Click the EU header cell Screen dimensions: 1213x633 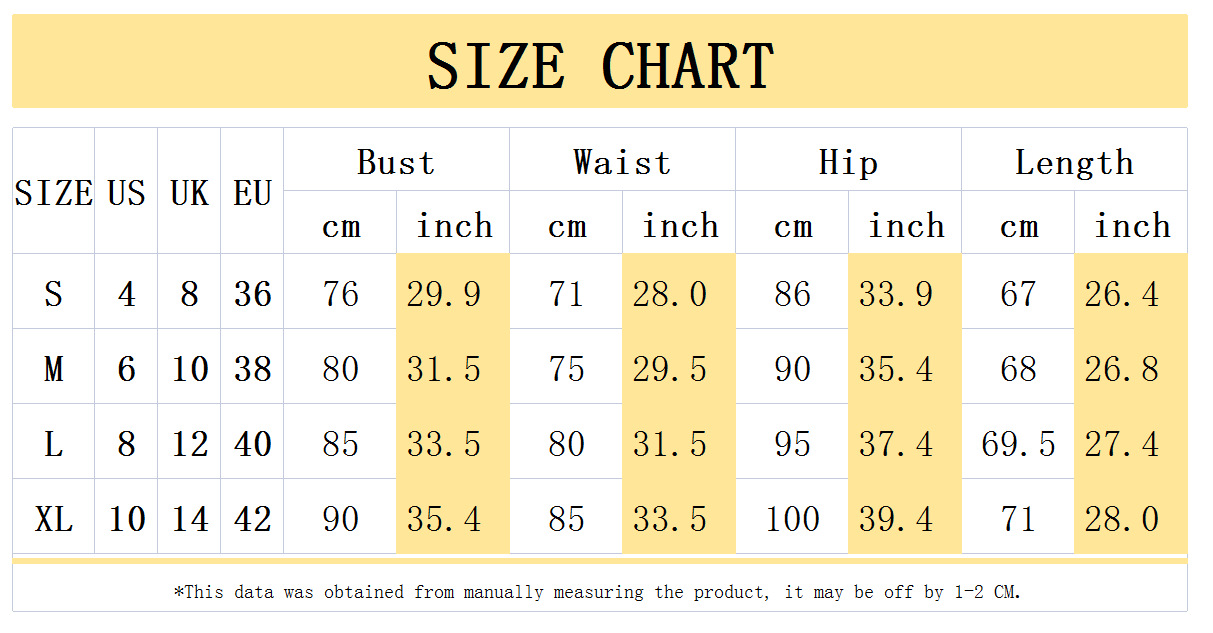(252, 192)
